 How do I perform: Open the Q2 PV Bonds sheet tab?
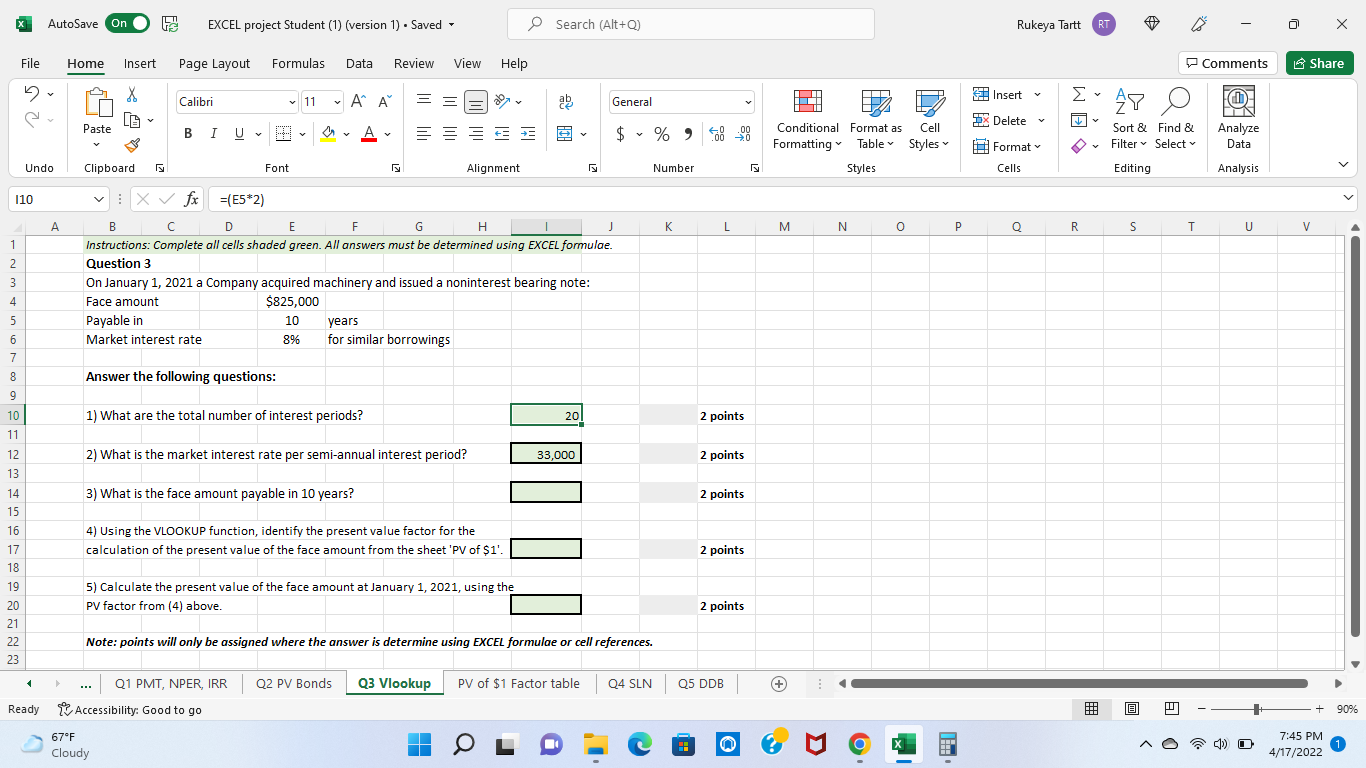point(292,683)
